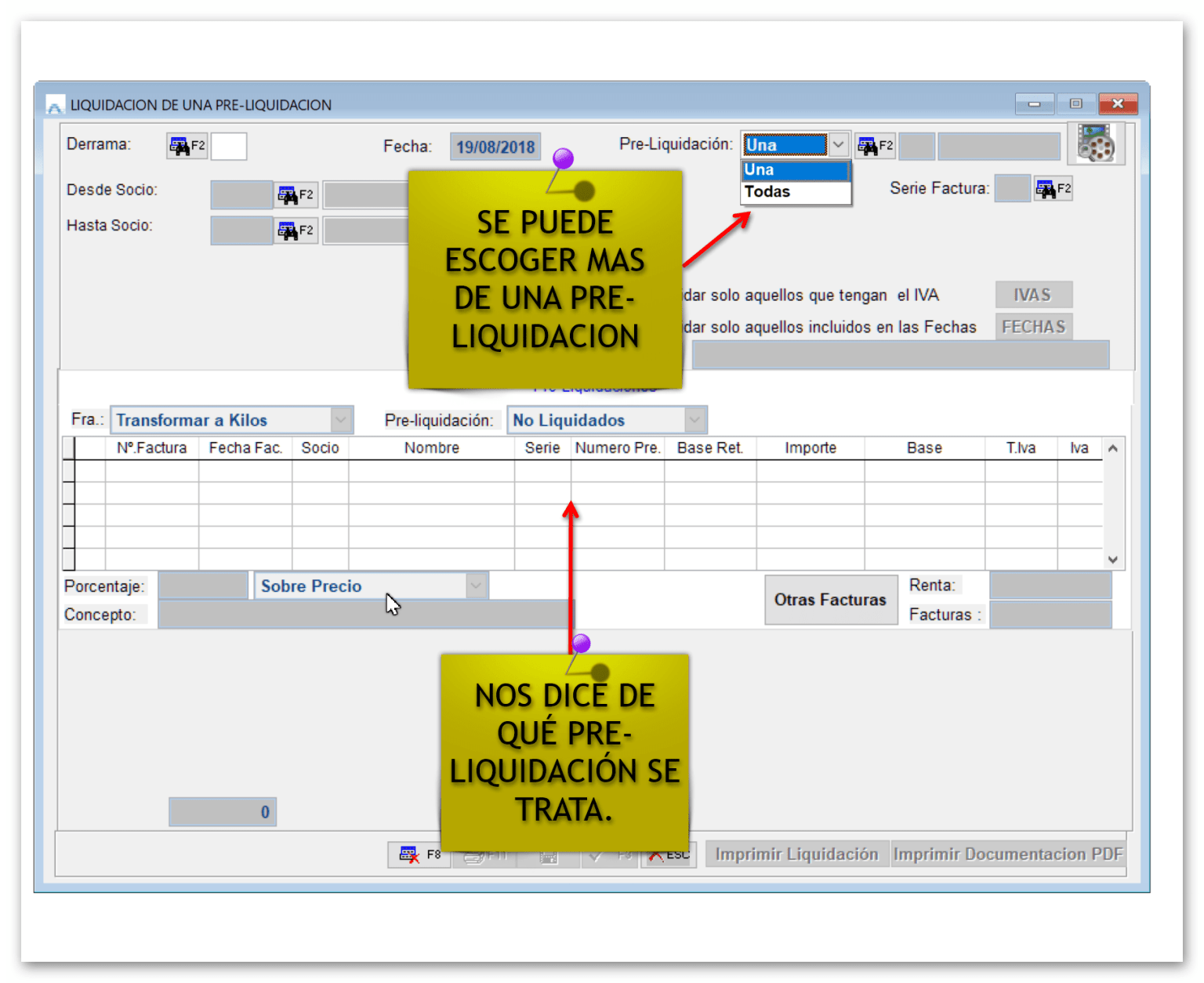Click the Serie Factura F2 lookup icon

(1052, 188)
